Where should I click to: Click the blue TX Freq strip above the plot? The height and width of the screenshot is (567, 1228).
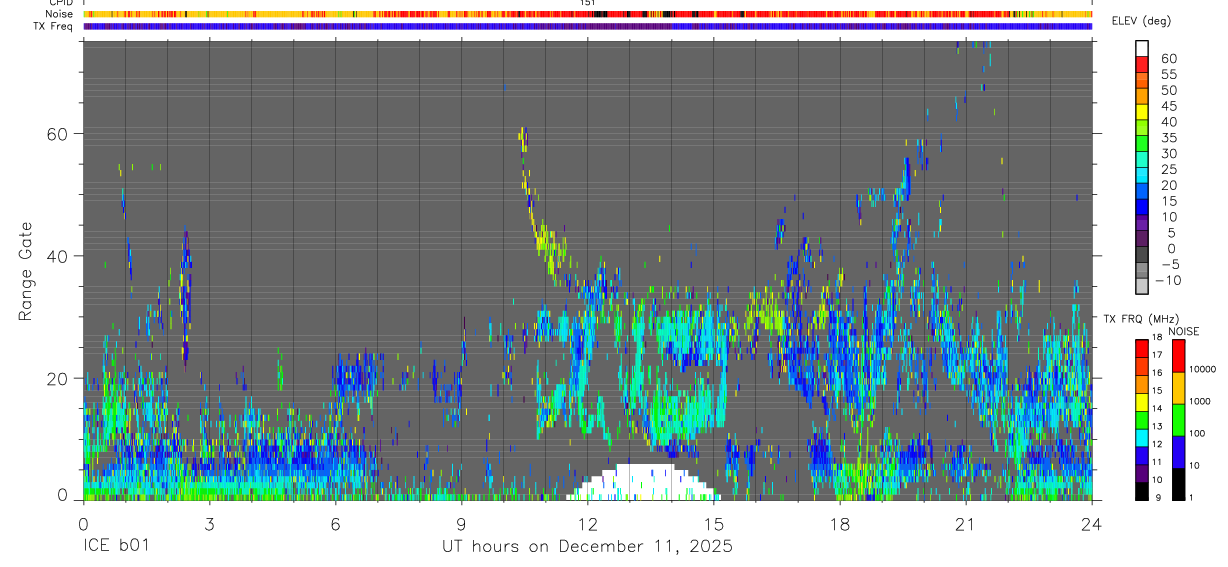[x=588, y=26]
